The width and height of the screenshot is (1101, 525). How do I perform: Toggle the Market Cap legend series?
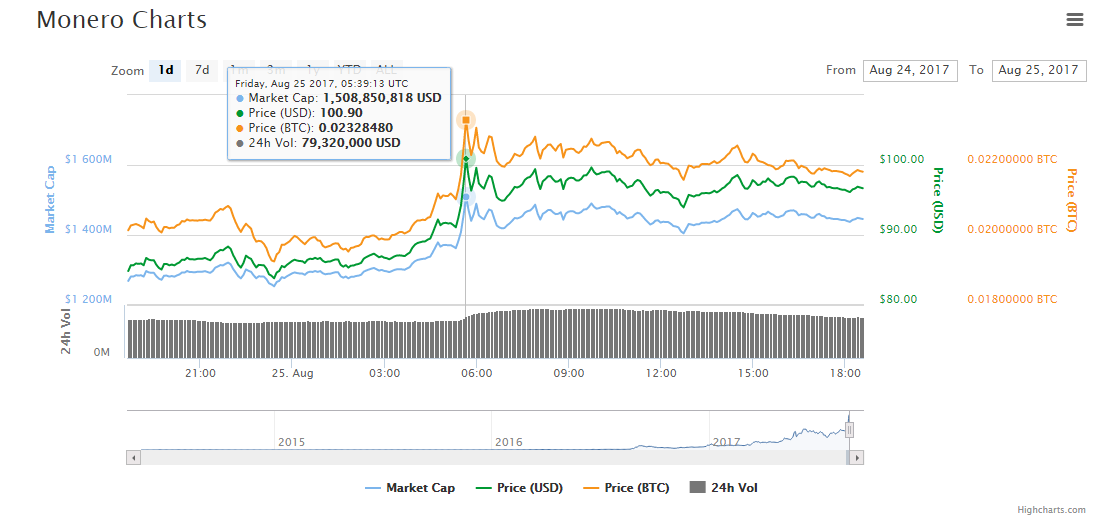pyautogui.click(x=410, y=488)
